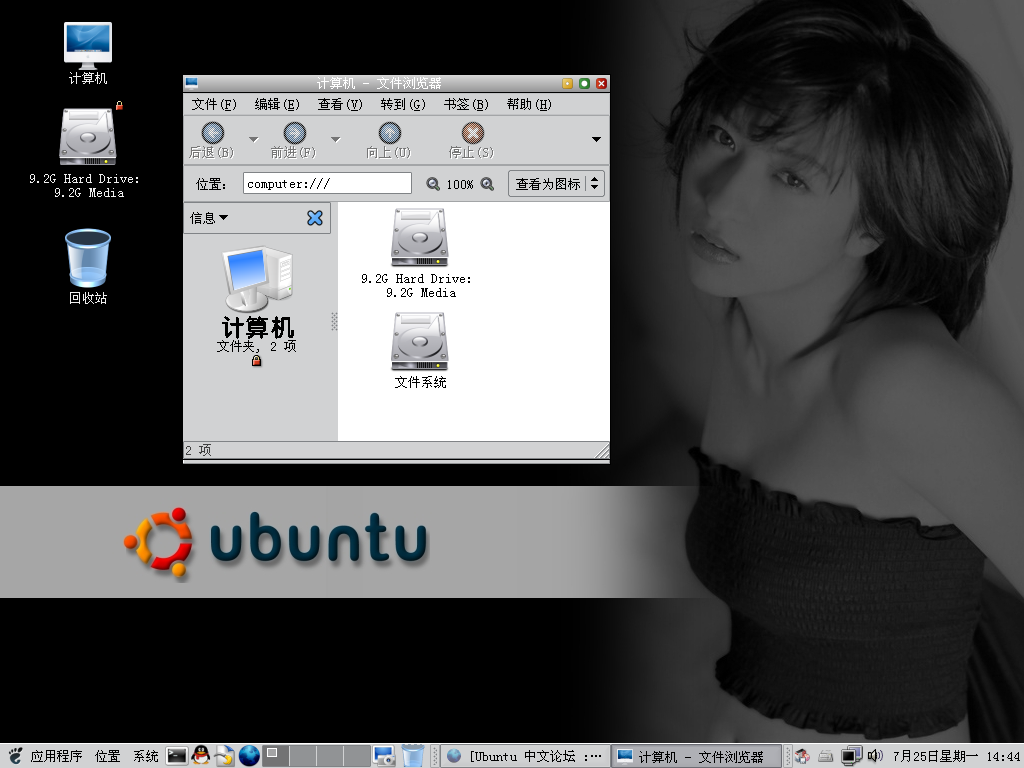The image size is (1024, 768).
Task: Click the window menu icon in title bar
Action: tap(191, 83)
